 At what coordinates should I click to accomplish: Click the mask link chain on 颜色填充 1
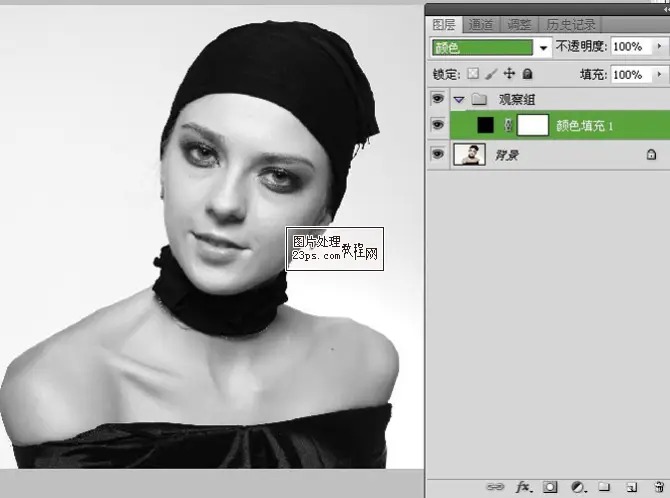(508, 125)
